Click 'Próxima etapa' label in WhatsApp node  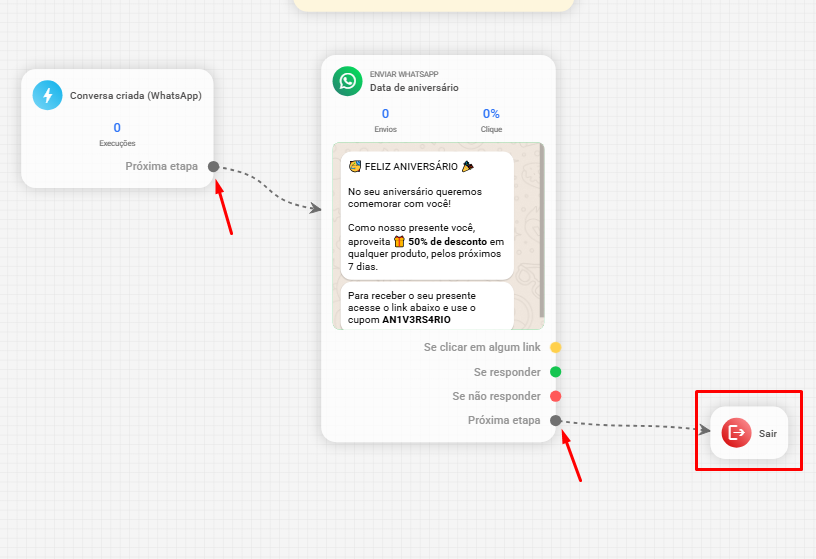click(504, 421)
